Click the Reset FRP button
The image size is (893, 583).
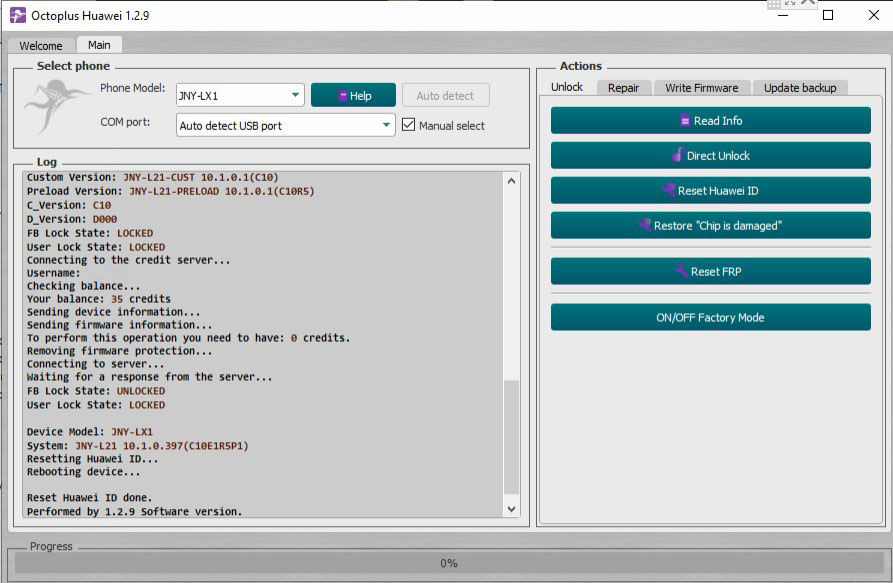[710, 271]
